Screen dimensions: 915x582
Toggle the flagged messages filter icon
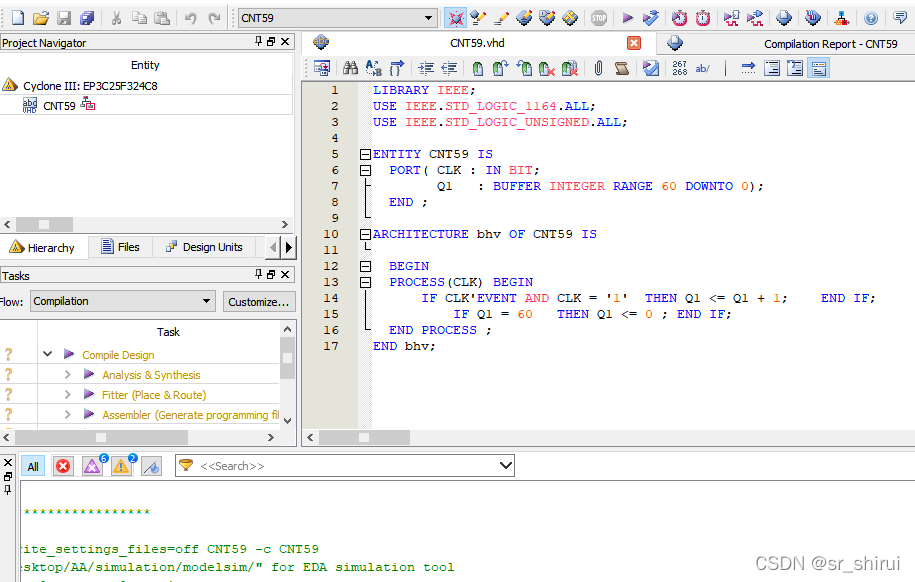(x=152, y=466)
